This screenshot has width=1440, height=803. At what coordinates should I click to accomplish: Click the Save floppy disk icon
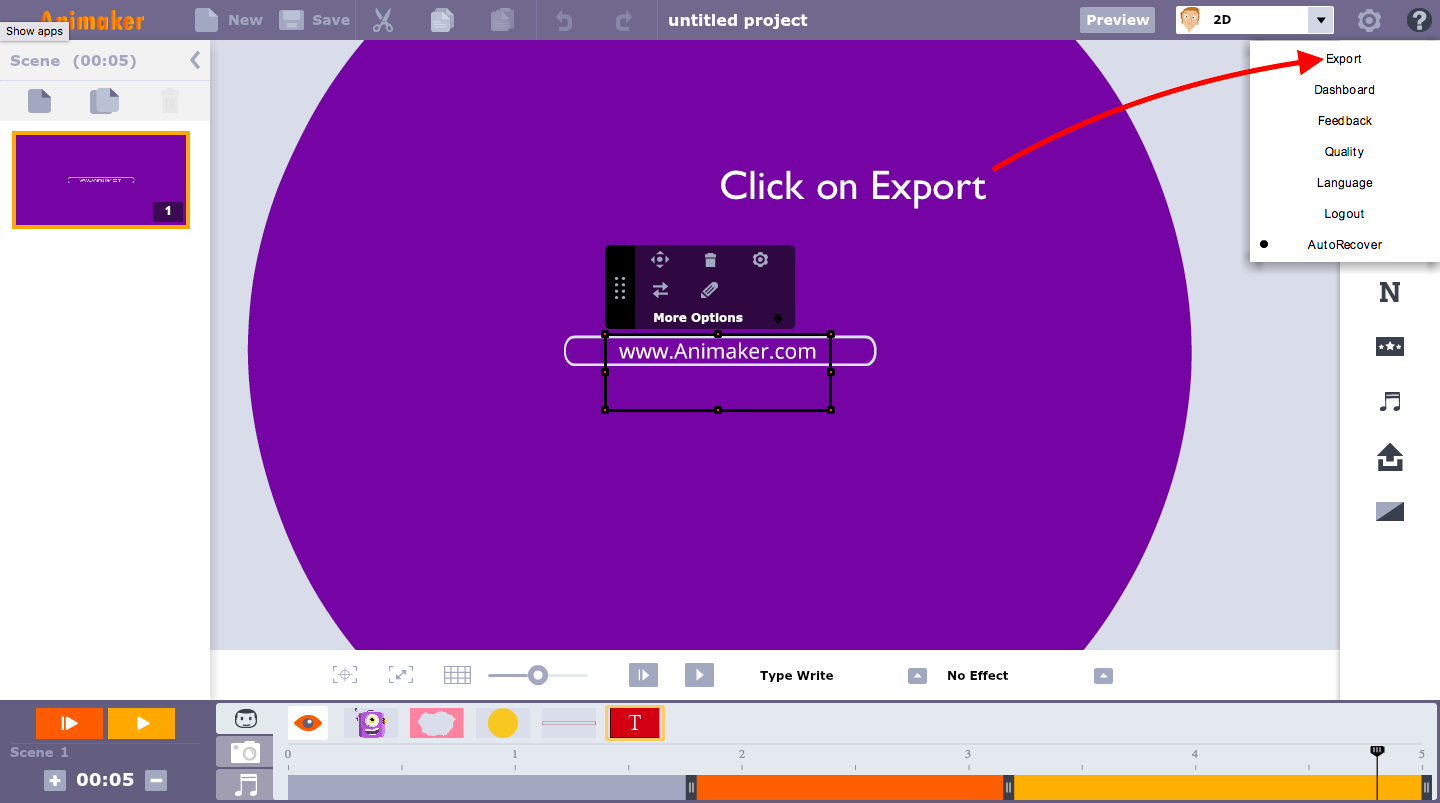(x=291, y=20)
